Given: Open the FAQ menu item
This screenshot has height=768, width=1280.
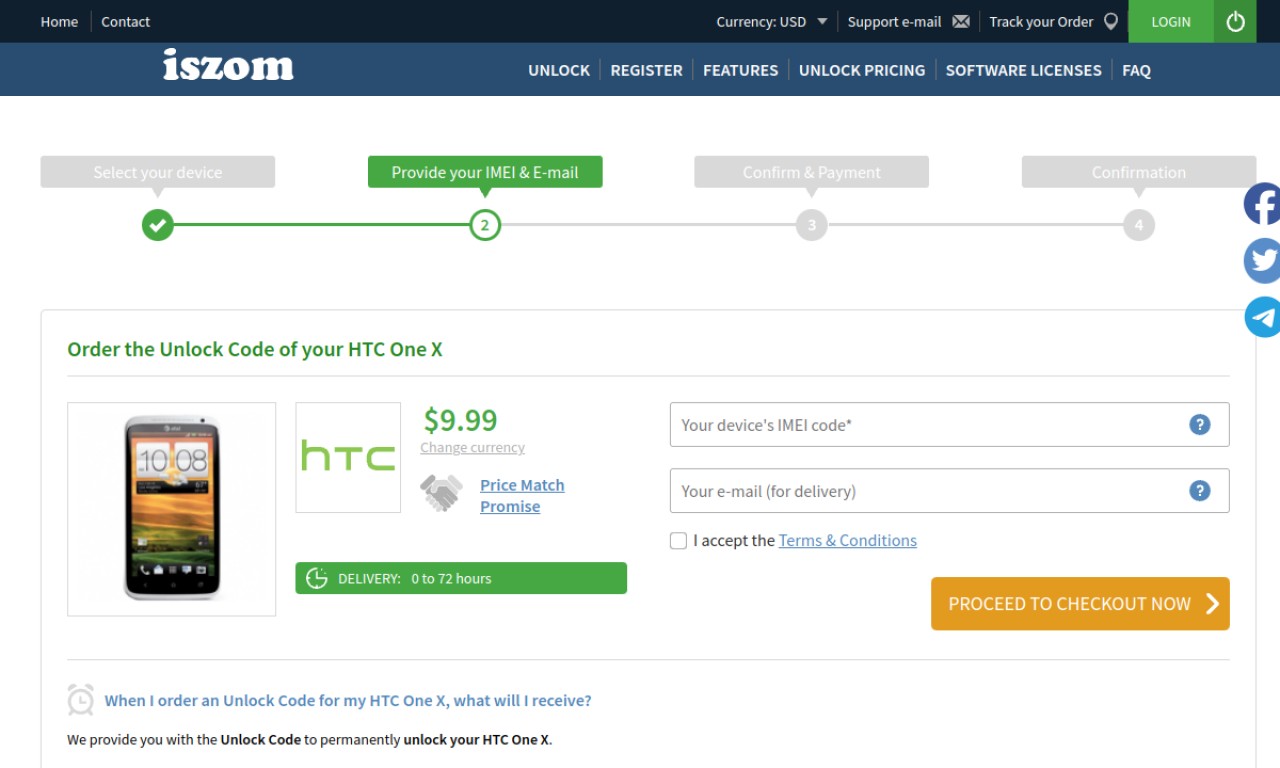Looking at the screenshot, I should 1136,70.
